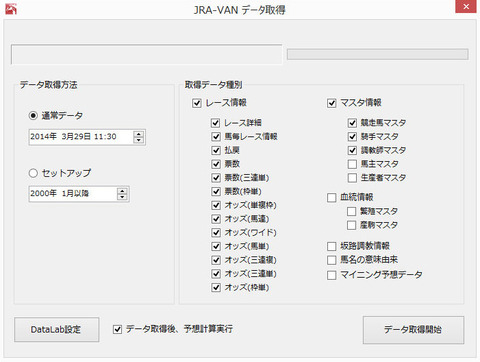Select the セットアップ radio button
The height and width of the screenshot is (362, 480).
(x=33, y=173)
